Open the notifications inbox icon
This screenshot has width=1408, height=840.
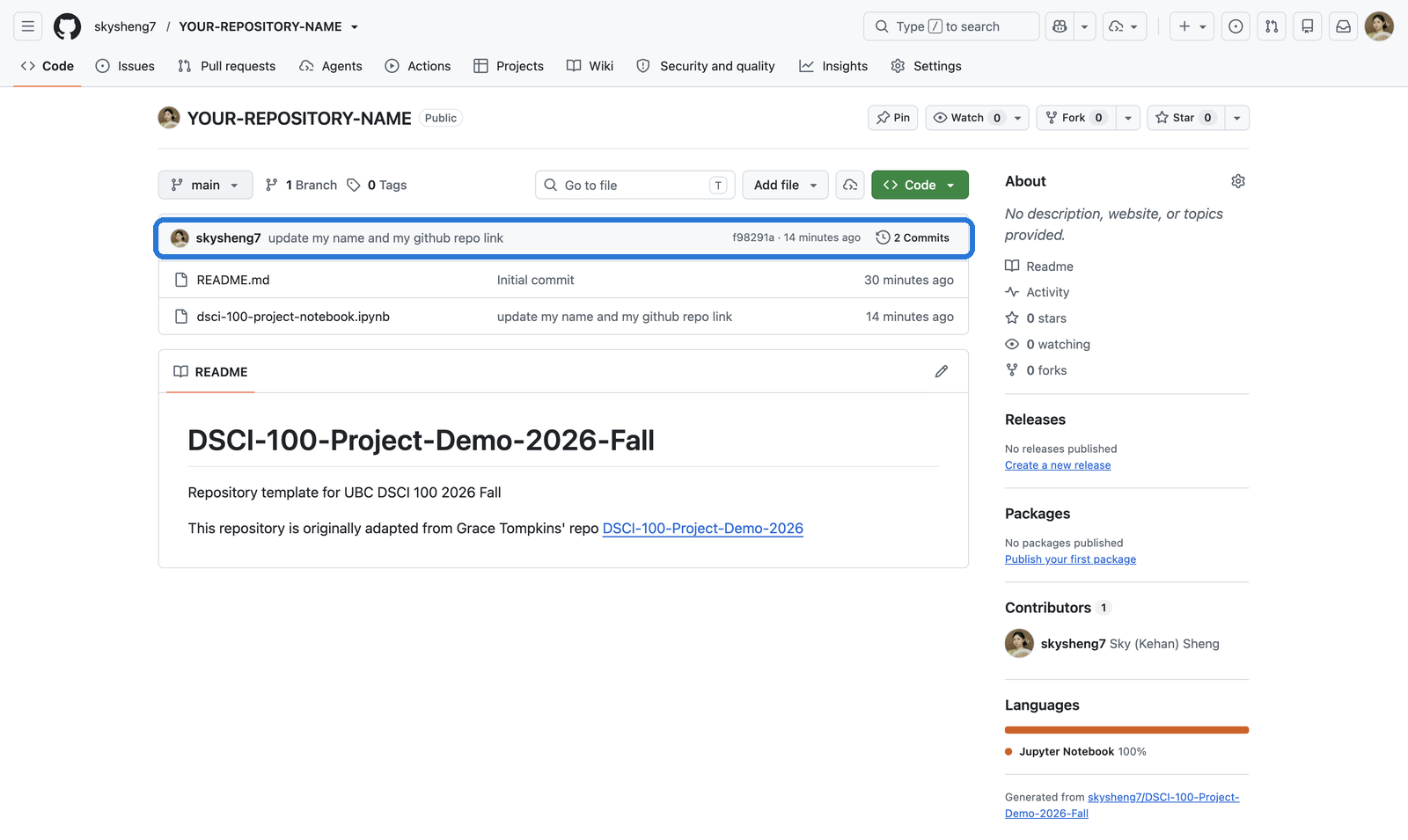1343,26
